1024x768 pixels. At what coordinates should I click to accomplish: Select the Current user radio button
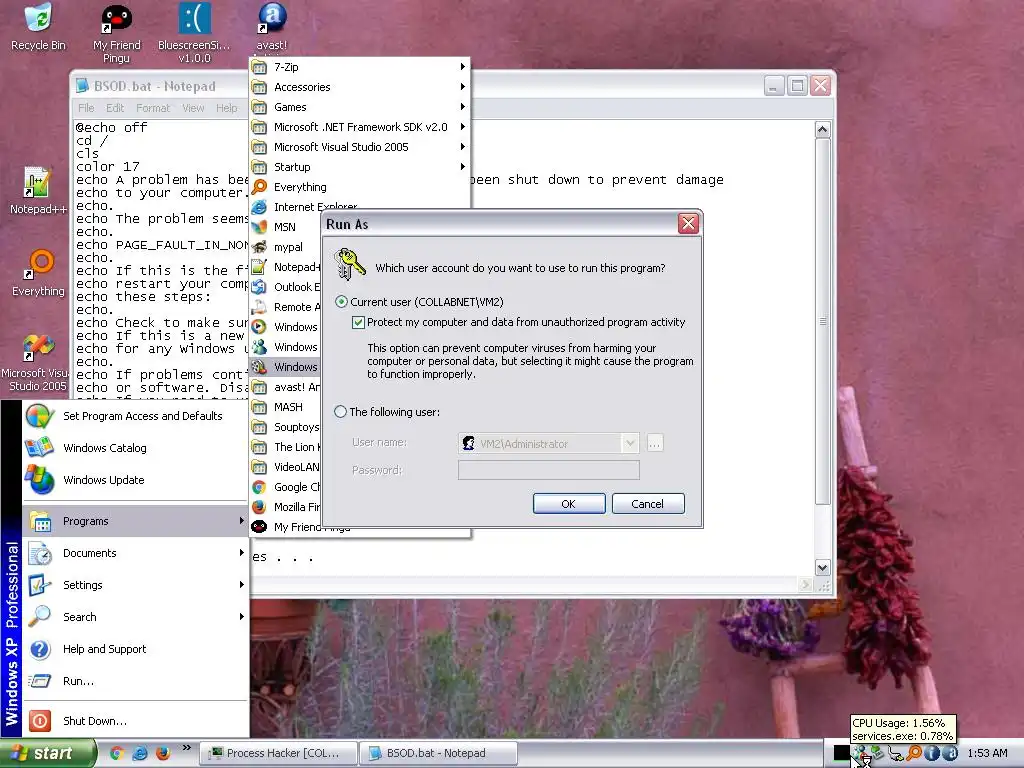point(341,302)
